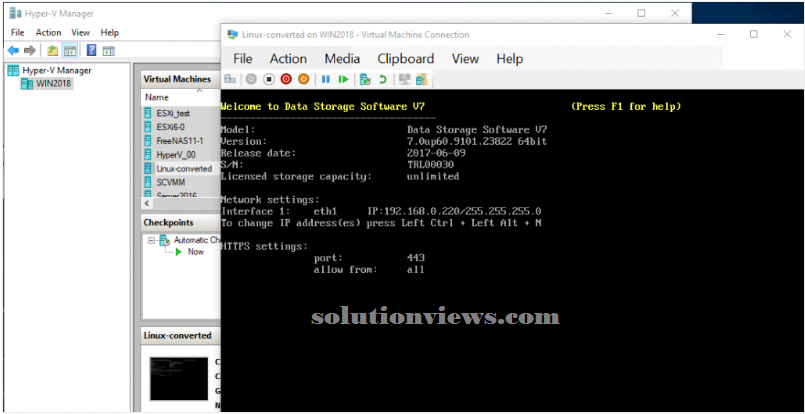Select Hyper-V Manager root tree node

tap(56, 70)
